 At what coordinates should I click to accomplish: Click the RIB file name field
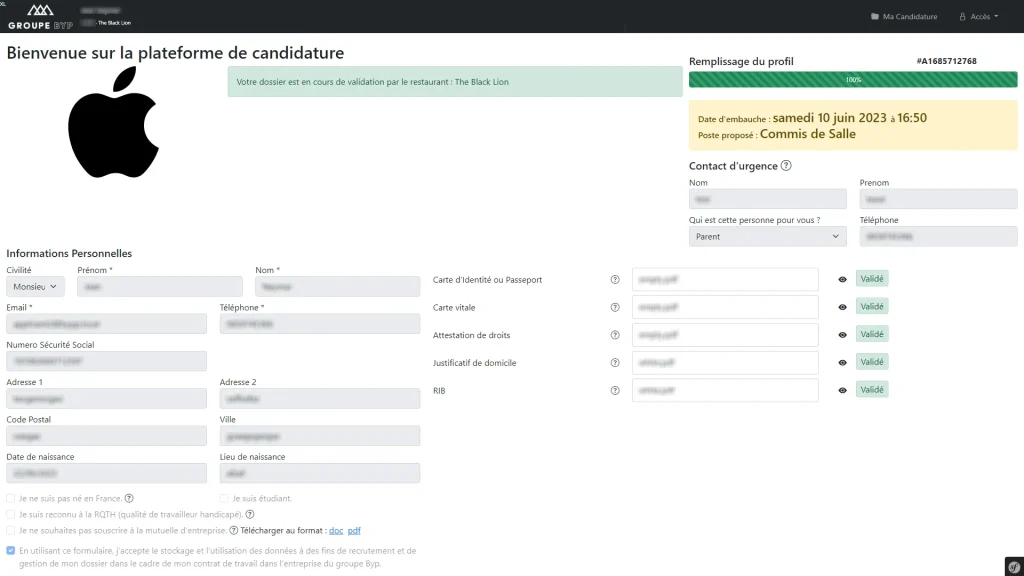click(725, 391)
